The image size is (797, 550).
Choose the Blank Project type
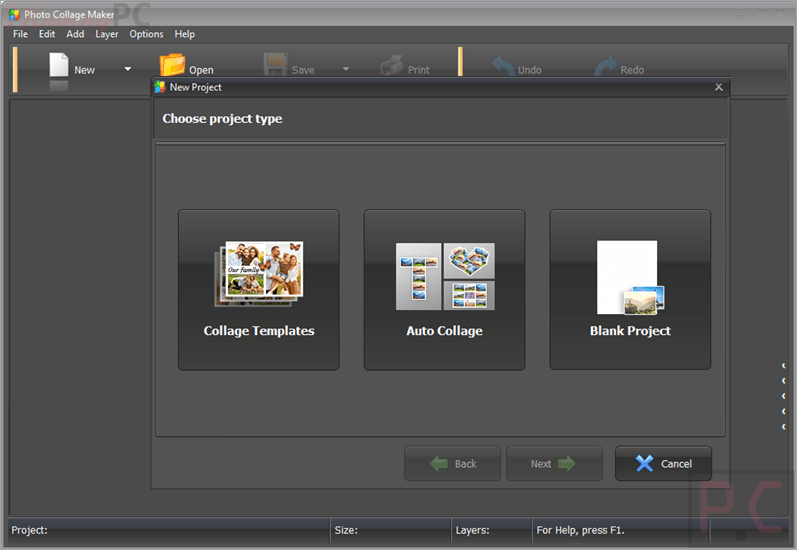pyautogui.click(x=630, y=290)
